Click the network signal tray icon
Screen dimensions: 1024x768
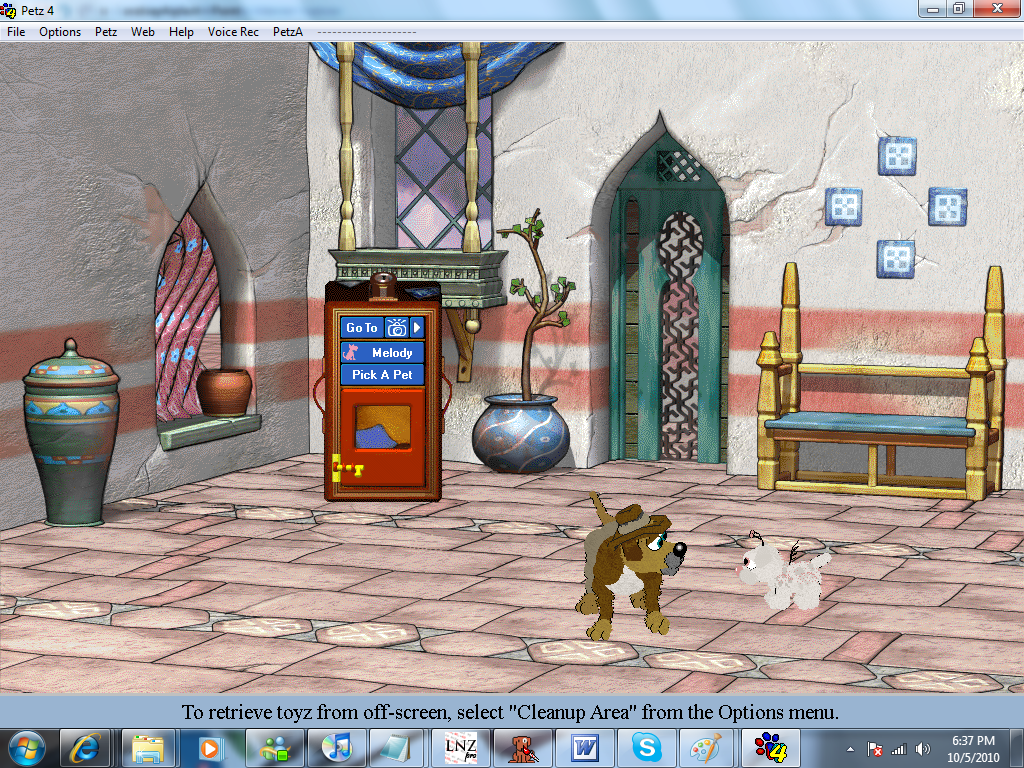pos(899,750)
